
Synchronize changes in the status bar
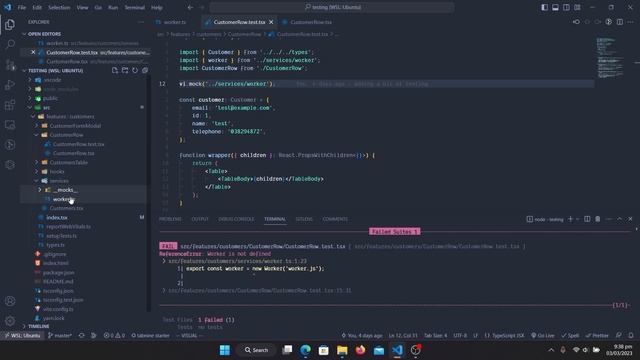tap(82, 336)
